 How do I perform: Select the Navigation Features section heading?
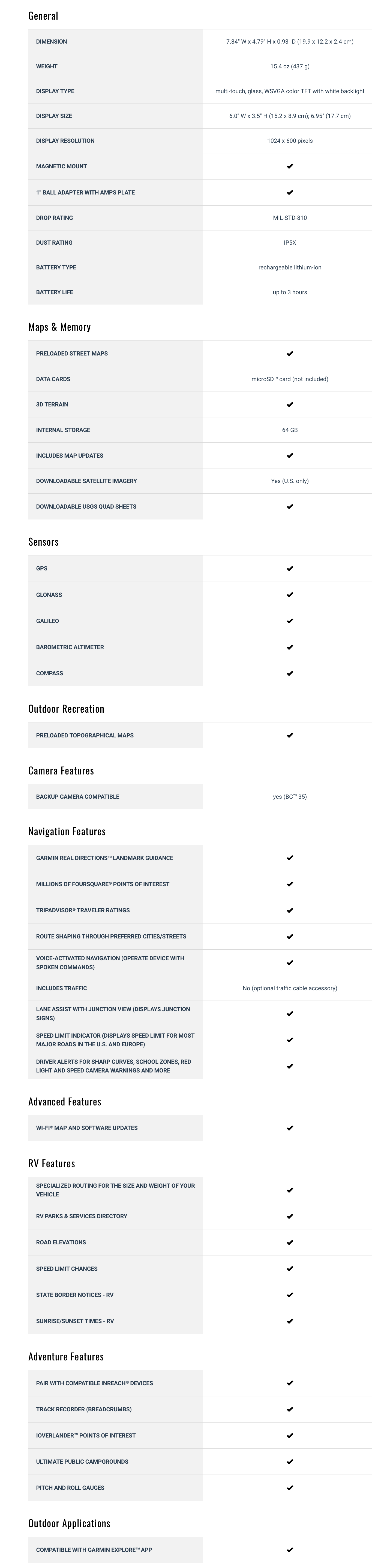coord(67,831)
